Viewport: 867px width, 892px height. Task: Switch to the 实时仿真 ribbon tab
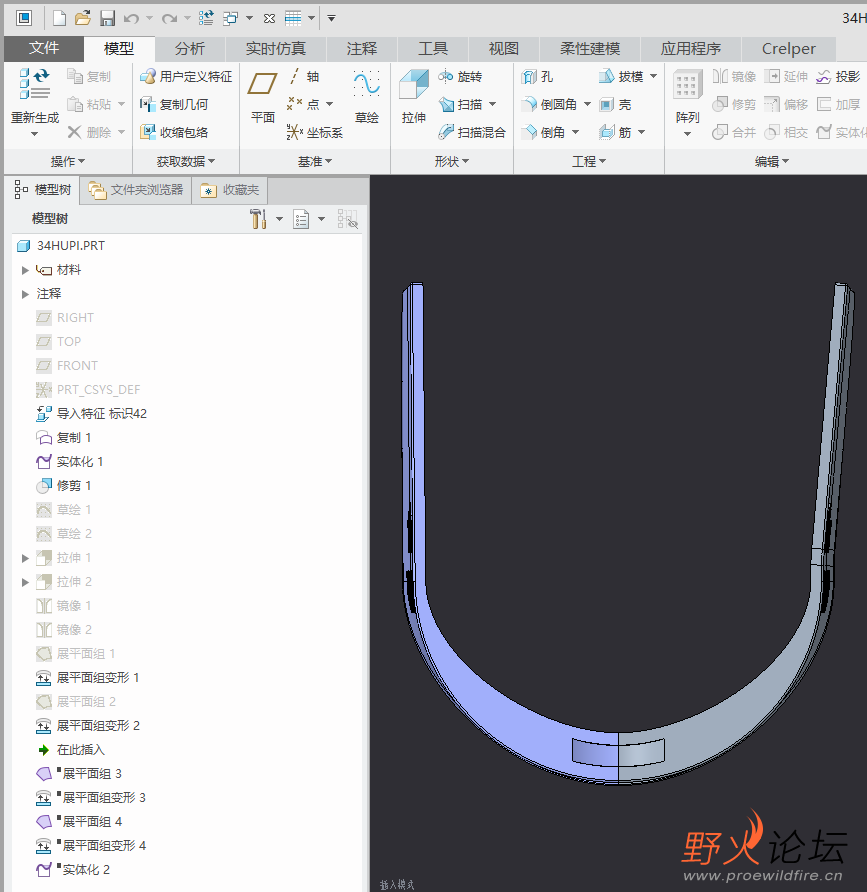275,49
